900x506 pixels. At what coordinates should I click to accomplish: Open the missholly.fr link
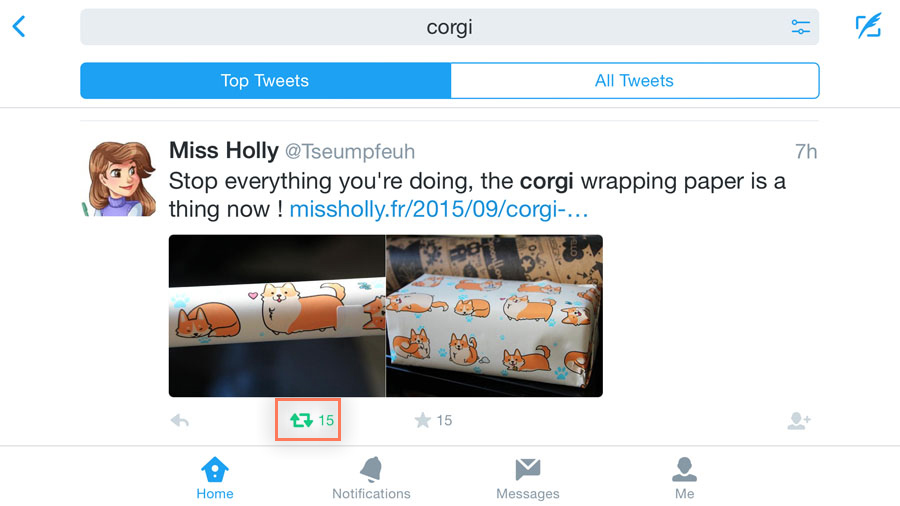tap(438, 211)
